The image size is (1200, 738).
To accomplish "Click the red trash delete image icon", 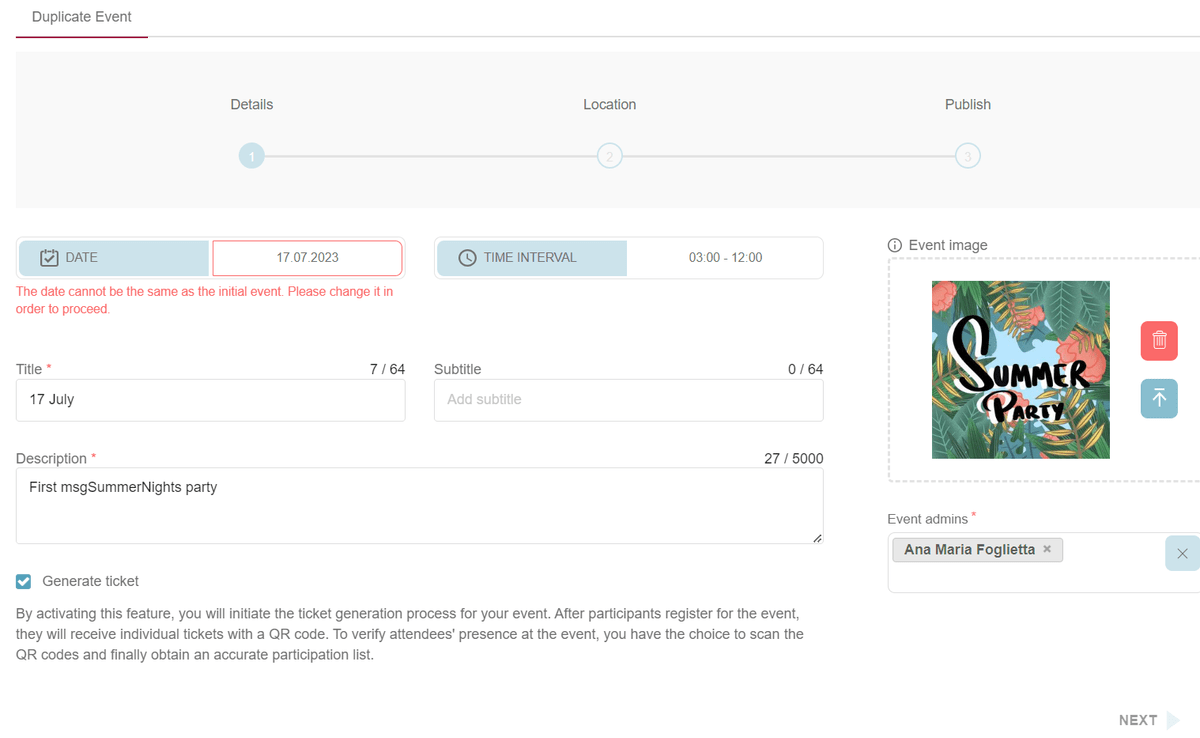I will tap(1159, 341).
